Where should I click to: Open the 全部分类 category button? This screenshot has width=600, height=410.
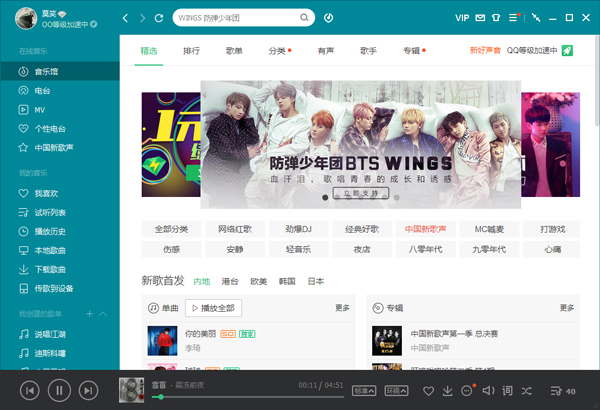coord(171,229)
